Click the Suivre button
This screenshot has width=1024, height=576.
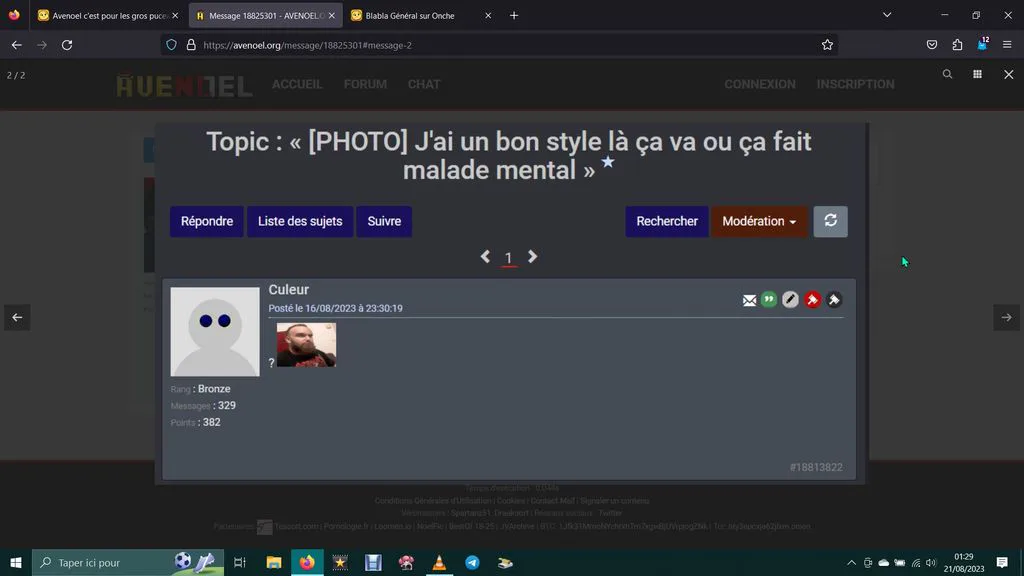point(384,221)
